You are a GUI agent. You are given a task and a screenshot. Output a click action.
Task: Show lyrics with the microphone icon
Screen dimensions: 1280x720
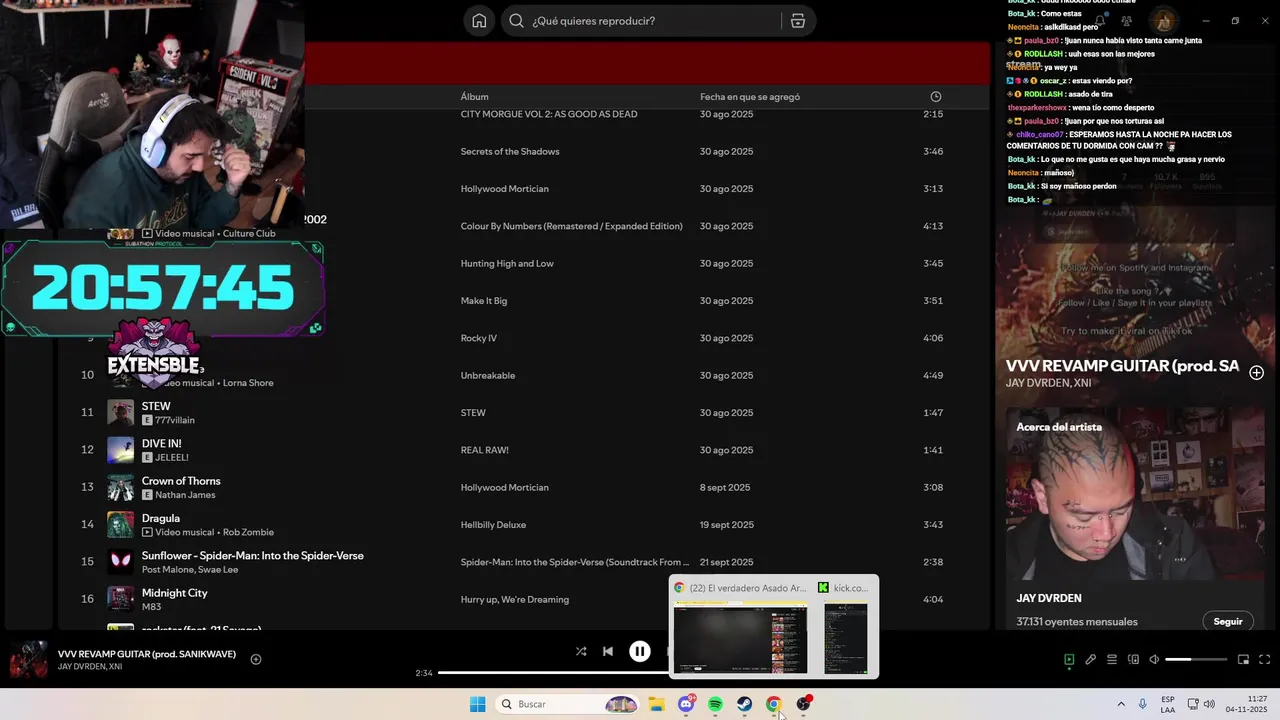pyautogui.click(x=1091, y=659)
